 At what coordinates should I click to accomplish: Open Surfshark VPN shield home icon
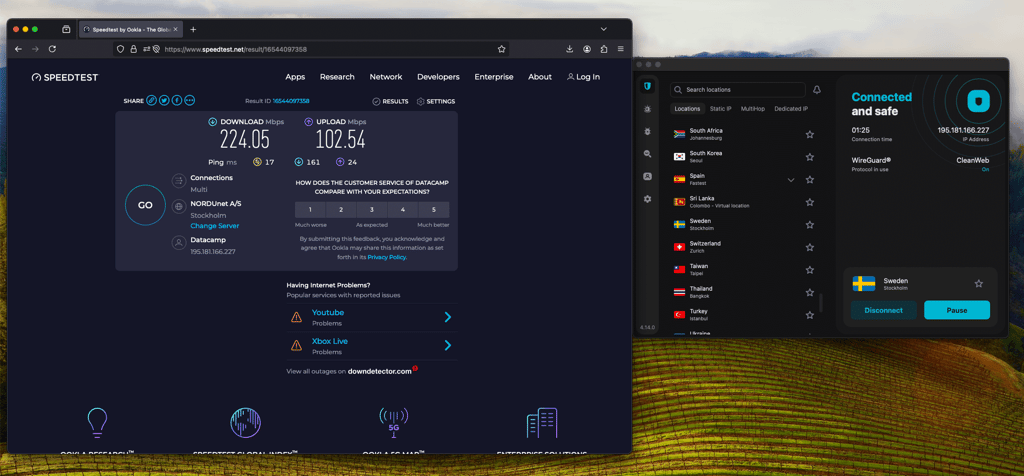(647, 87)
